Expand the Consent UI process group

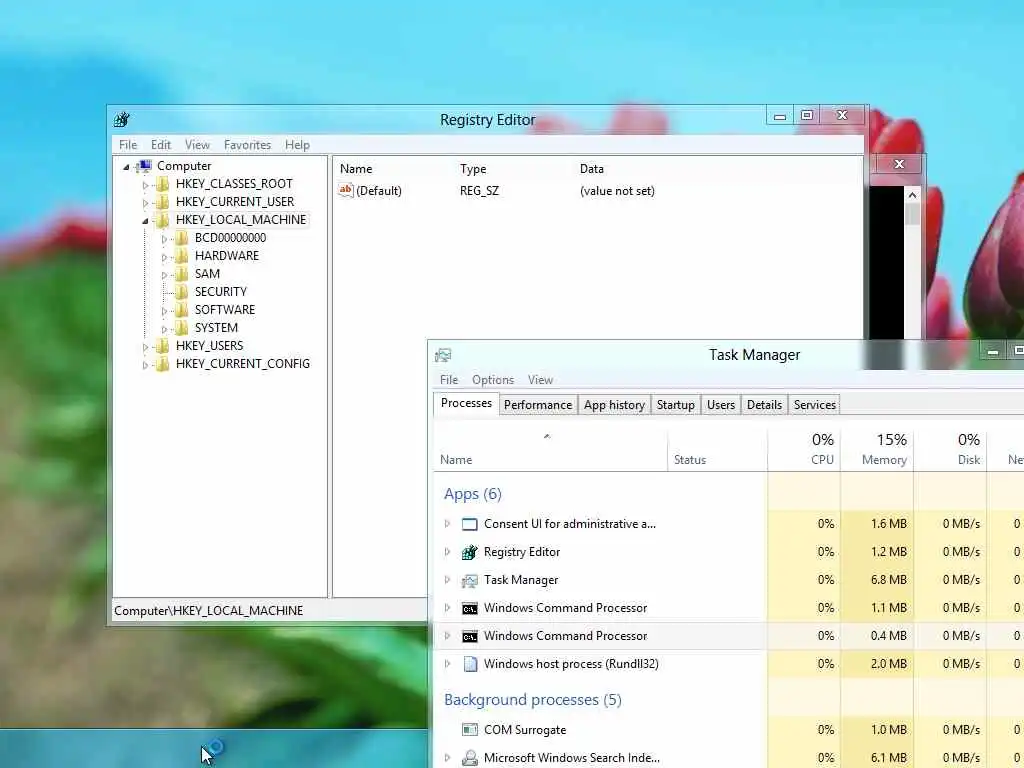(447, 524)
